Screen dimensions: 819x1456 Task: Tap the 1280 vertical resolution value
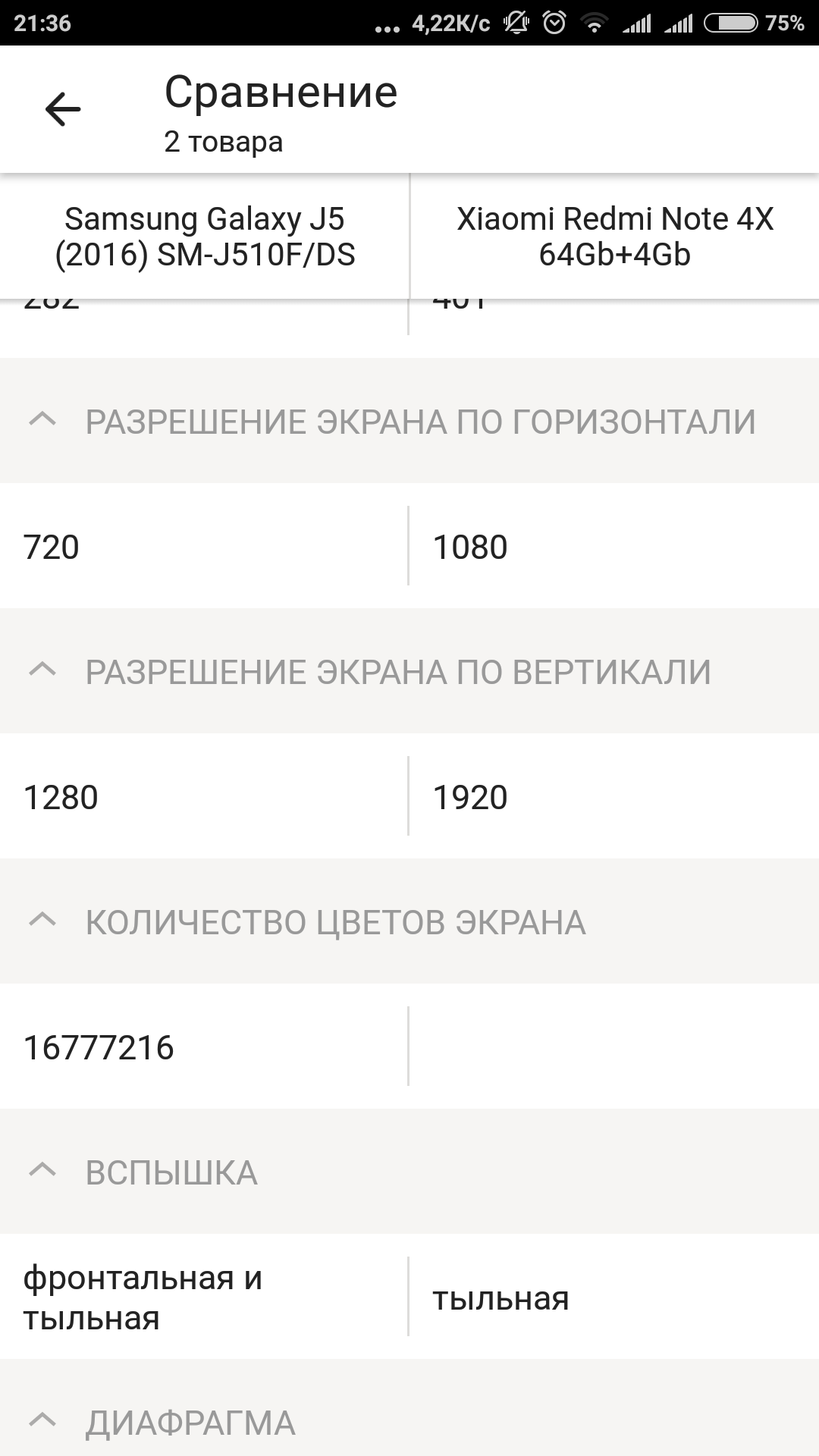pos(61,797)
